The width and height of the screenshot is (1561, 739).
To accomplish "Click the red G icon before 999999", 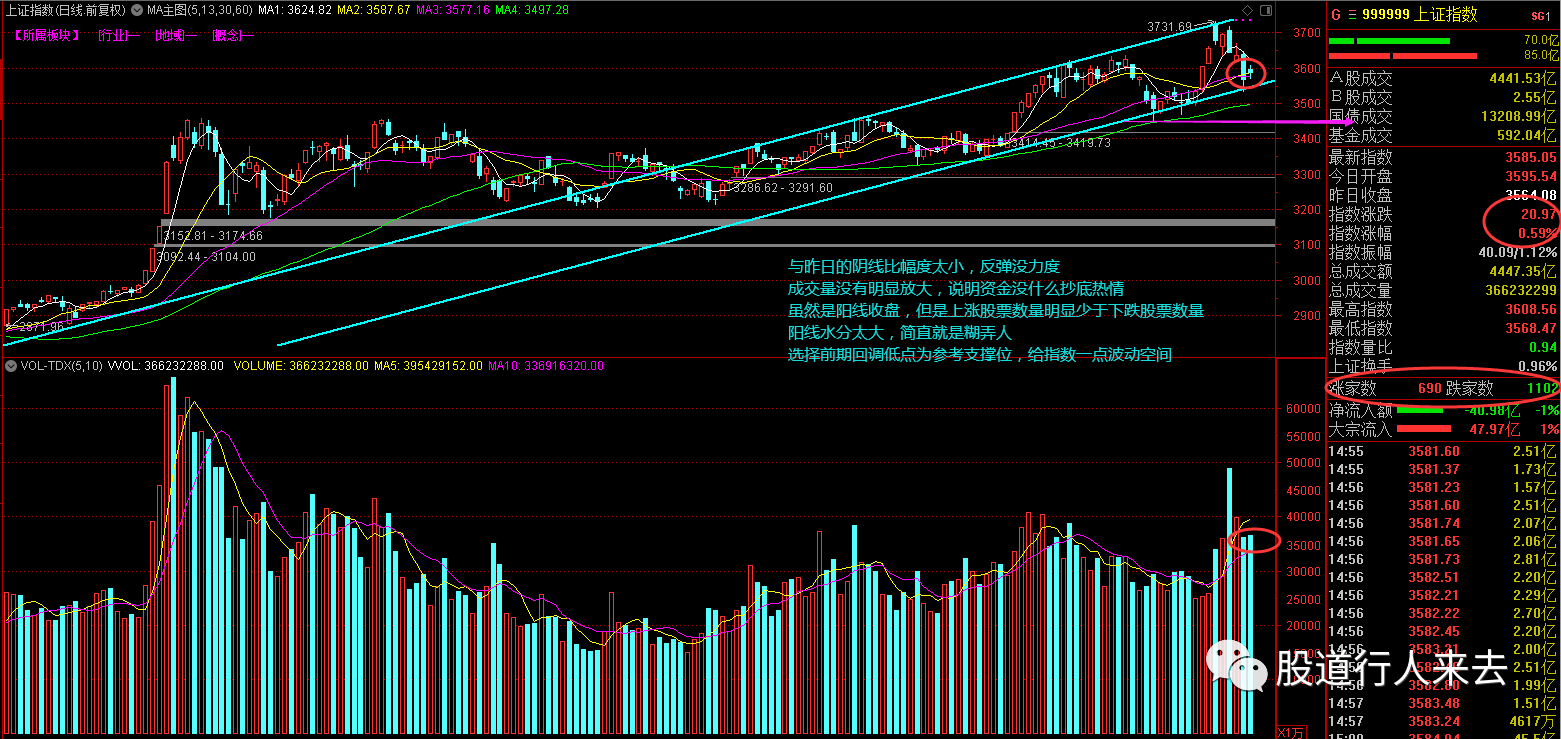I will pos(1335,14).
